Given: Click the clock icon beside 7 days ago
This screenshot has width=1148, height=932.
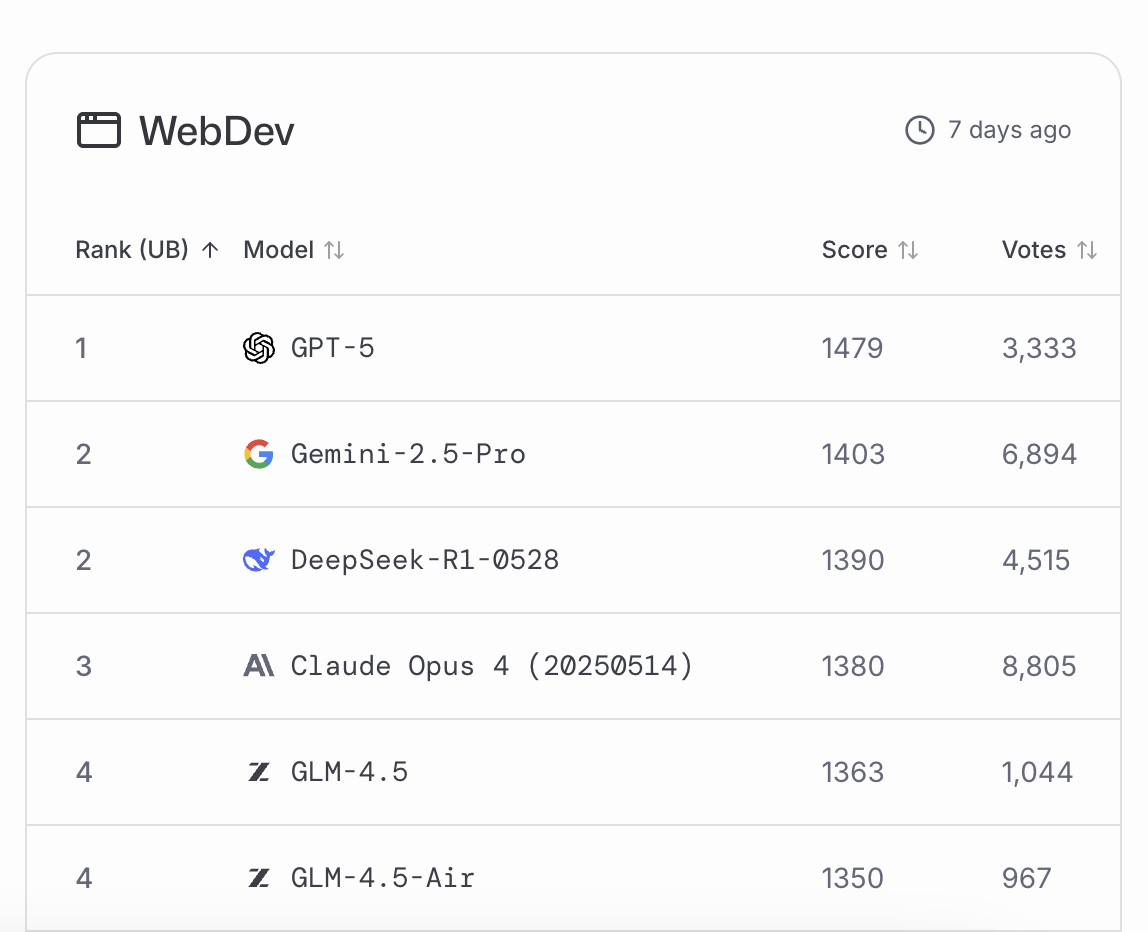Looking at the screenshot, I should [920, 130].
